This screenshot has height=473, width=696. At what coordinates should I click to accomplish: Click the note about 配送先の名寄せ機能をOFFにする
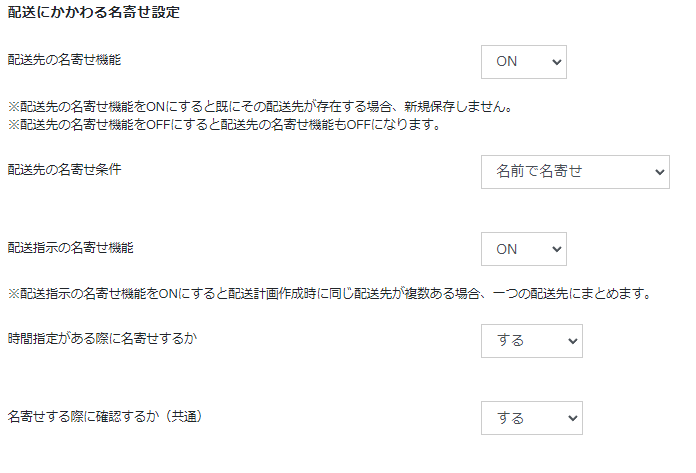[x=225, y=125]
